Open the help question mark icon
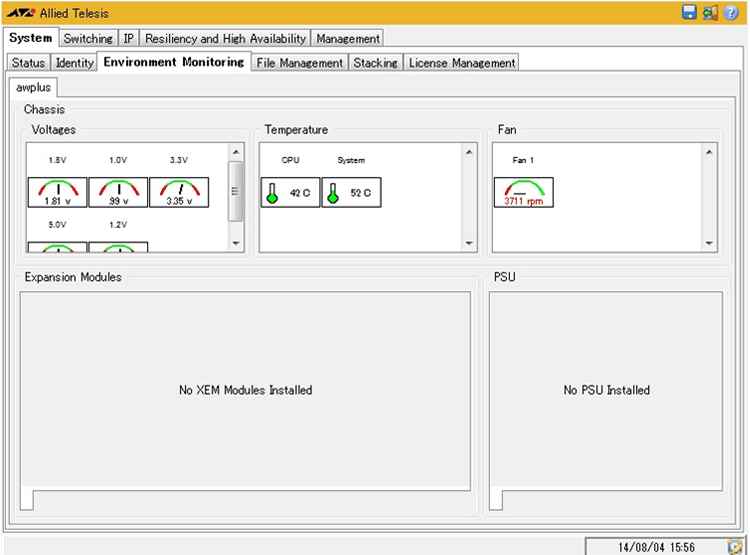 click(x=731, y=13)
